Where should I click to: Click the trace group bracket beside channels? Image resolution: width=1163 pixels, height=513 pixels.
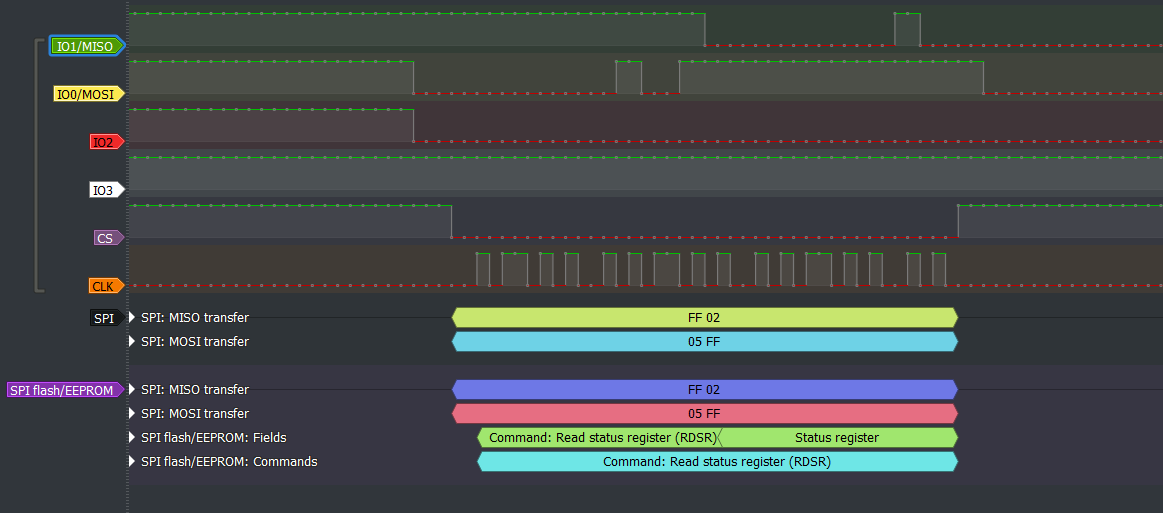point(39,165)
